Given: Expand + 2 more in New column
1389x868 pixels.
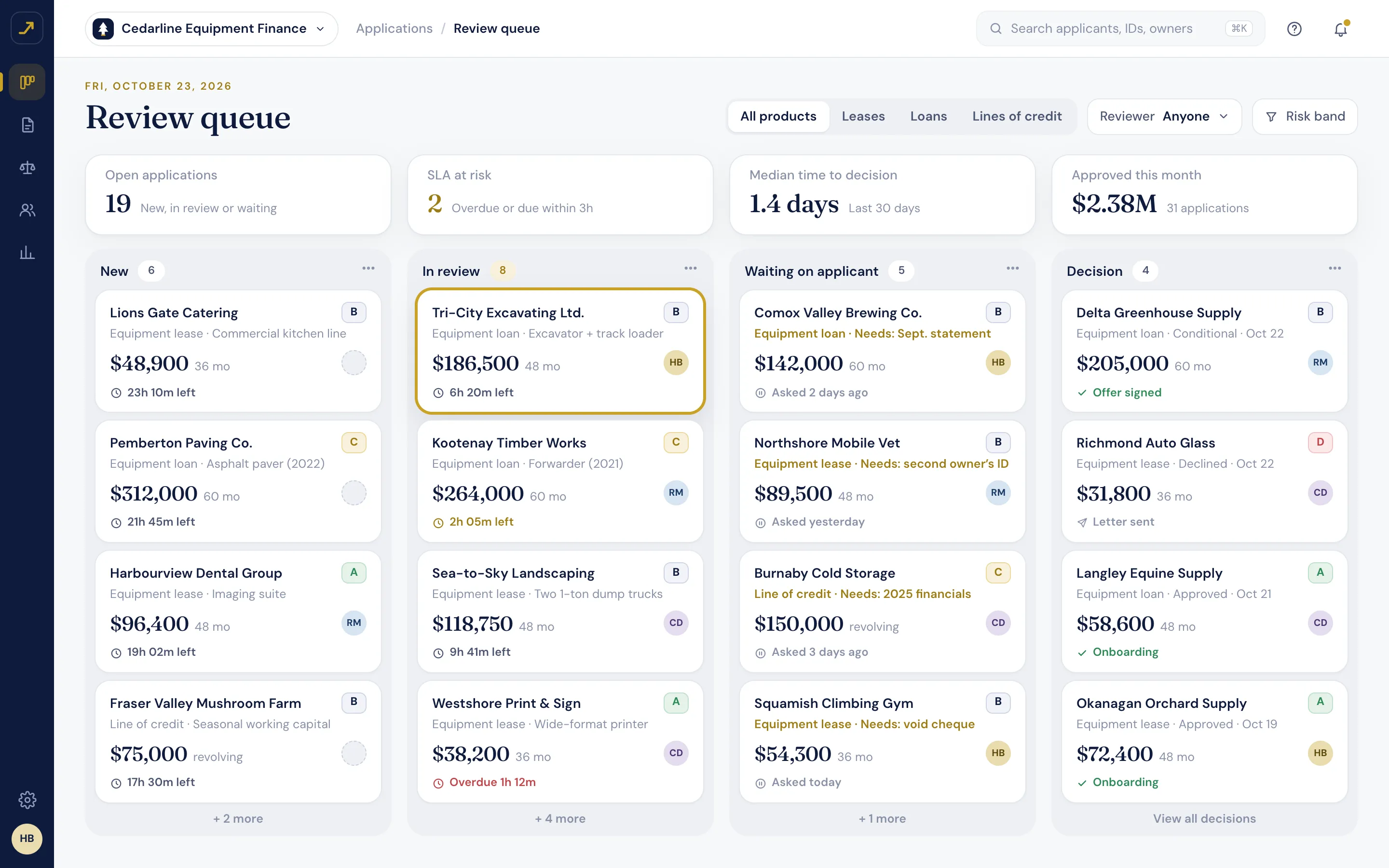Looking at the screenshot, I should coord(238,819).
